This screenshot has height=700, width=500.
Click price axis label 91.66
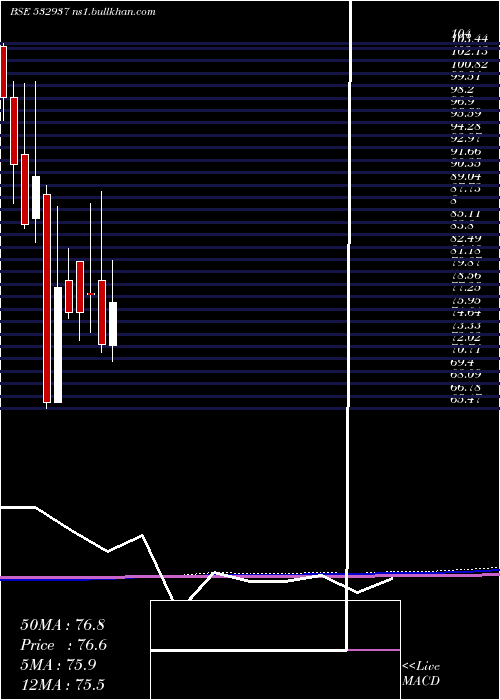[x=467, y=152]
